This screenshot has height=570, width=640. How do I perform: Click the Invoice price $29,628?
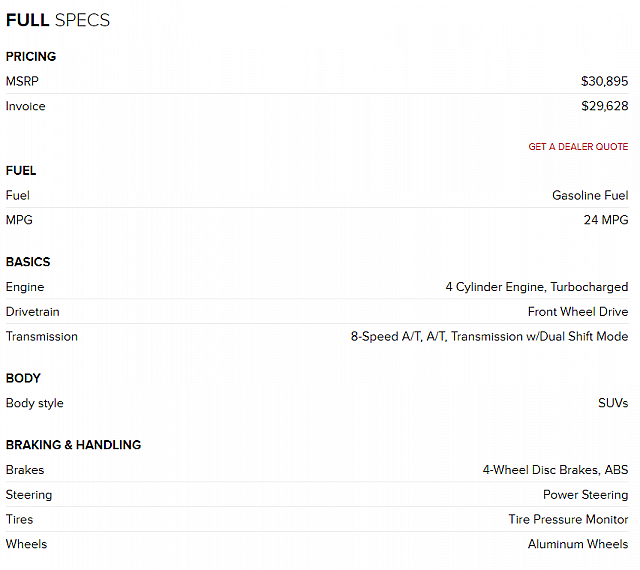(x=604, y=106)
